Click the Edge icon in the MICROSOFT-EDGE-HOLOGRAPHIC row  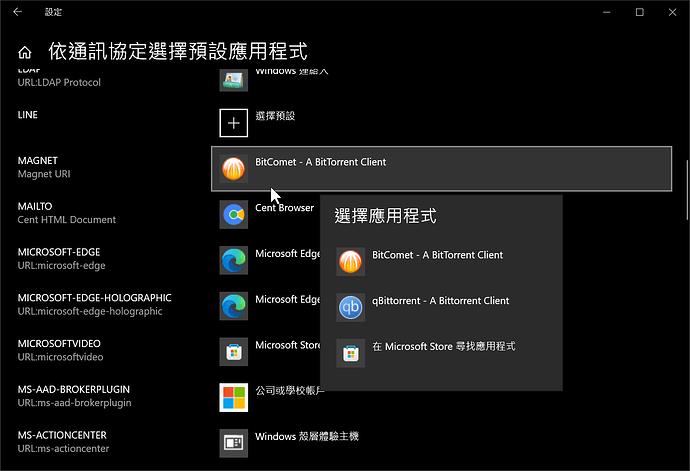(234, 306)
